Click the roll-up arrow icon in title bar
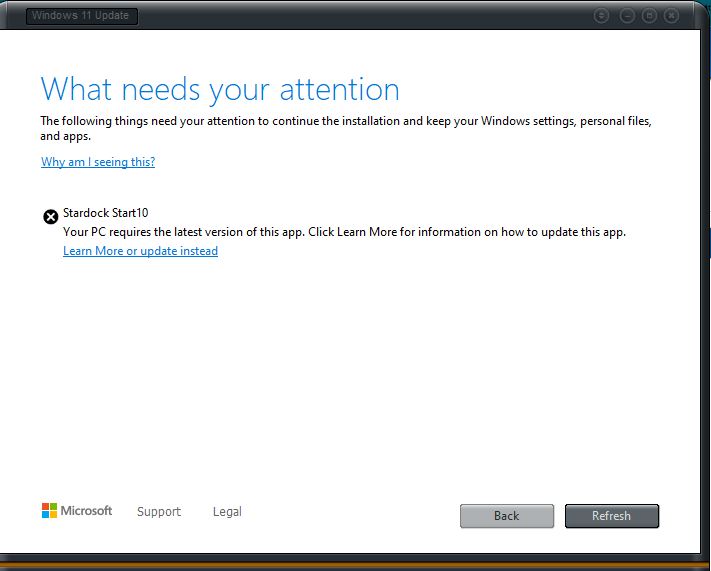The width and height of the screenshot is (711, 571). pos(601,16)
